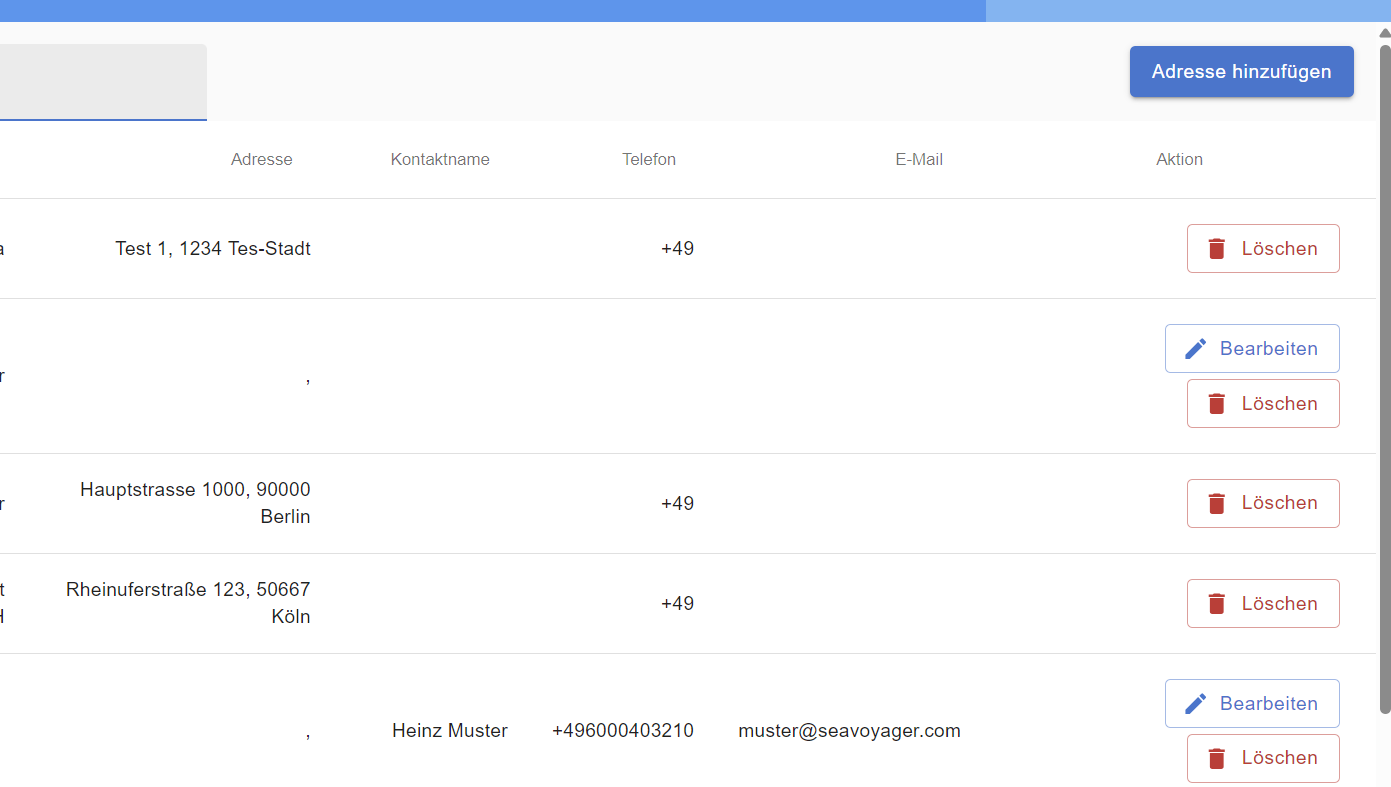Viewport: 1391px width, 787px height.
Task: Click the vertical scrollbar thumb
Action: (x=1384, y=380)
